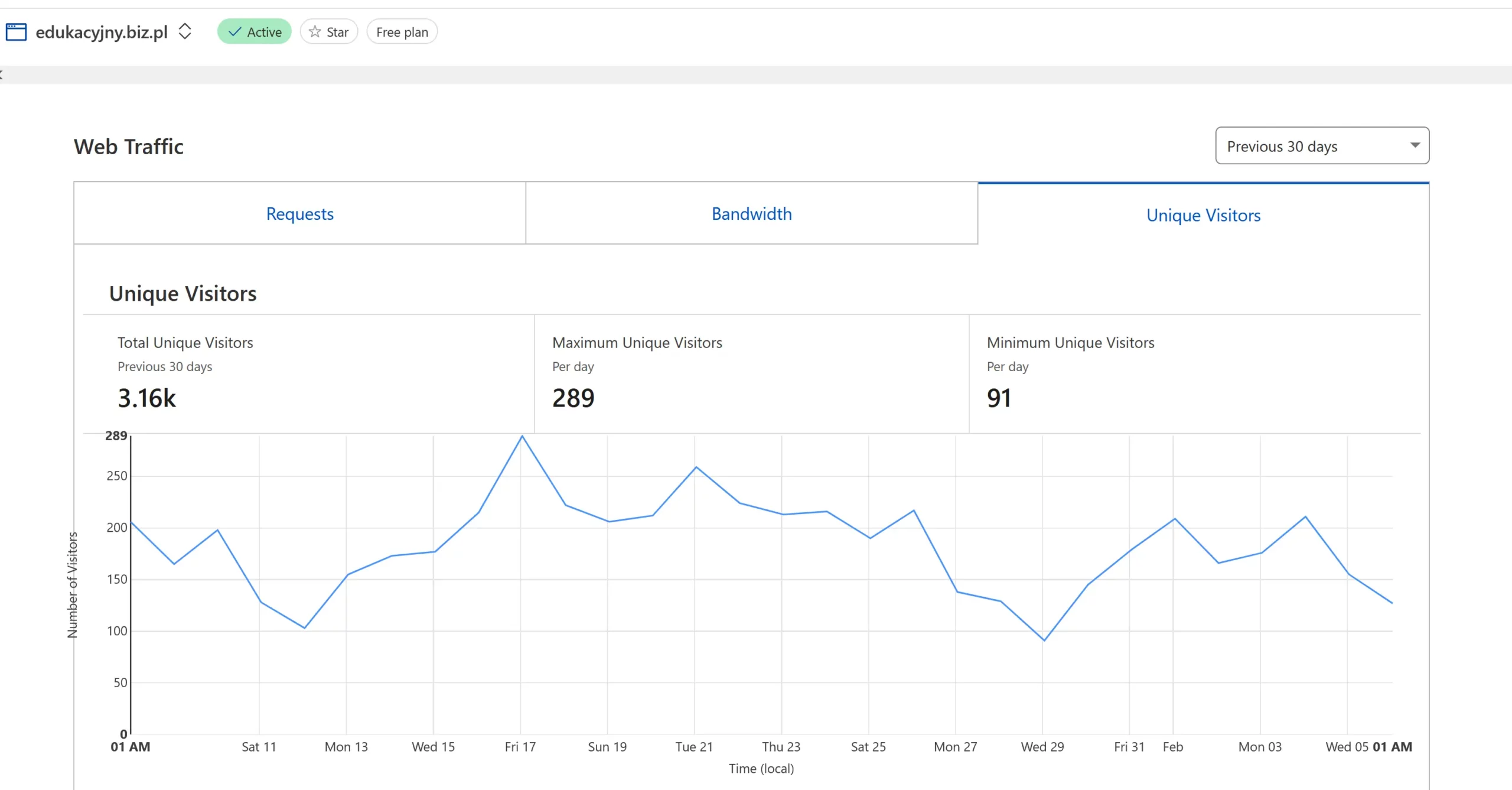Click the Wed 29 lowest point on chart
Image resolution: width=1512 pixels, height=790 pixels.
click(x=1044, y=640)
